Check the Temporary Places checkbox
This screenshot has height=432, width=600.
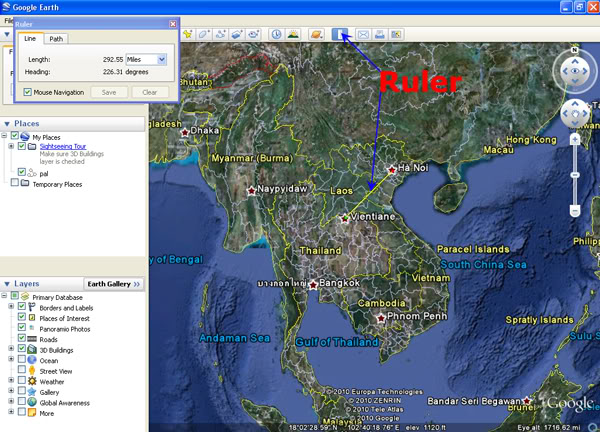click(x=15, y=183)
